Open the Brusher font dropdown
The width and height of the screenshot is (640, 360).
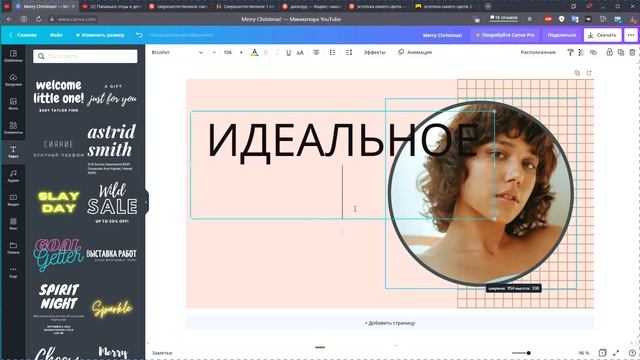(x=177, y=52)
